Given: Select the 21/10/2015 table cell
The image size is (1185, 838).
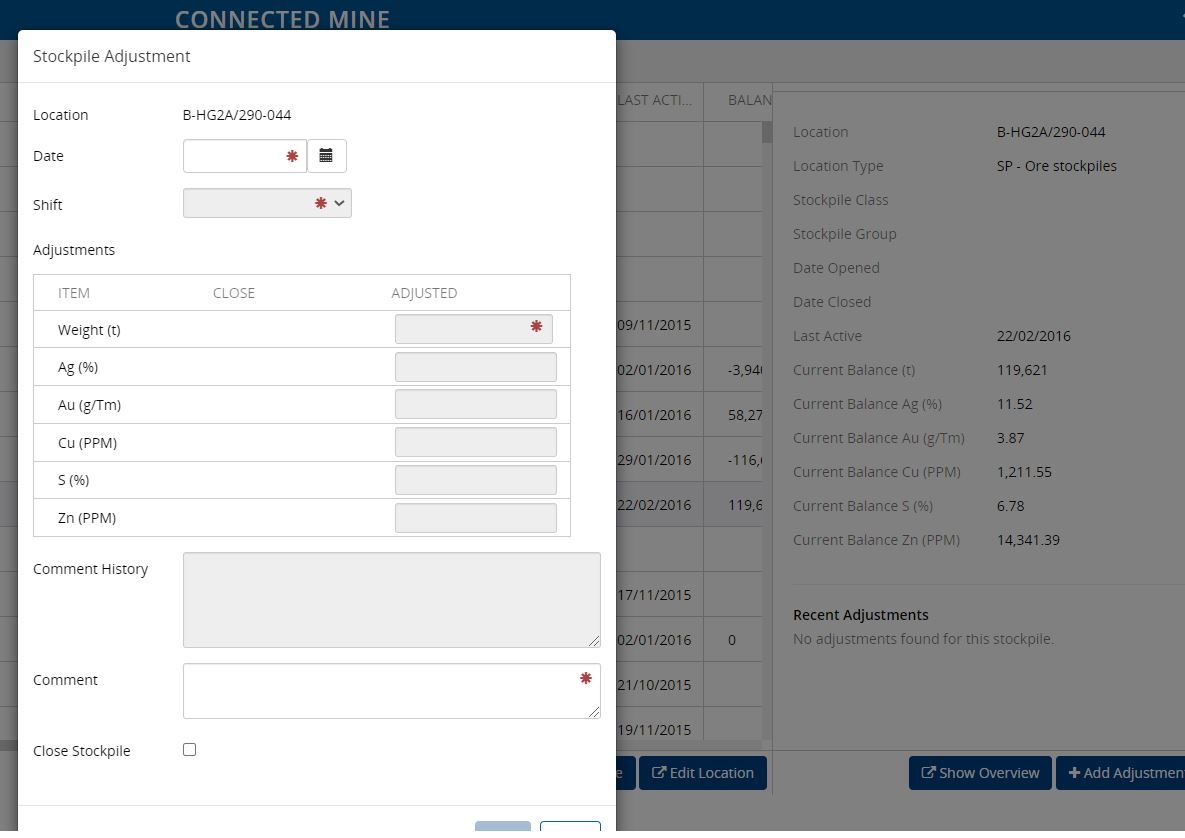Looking at the screenshot, I should coord(654,685).
